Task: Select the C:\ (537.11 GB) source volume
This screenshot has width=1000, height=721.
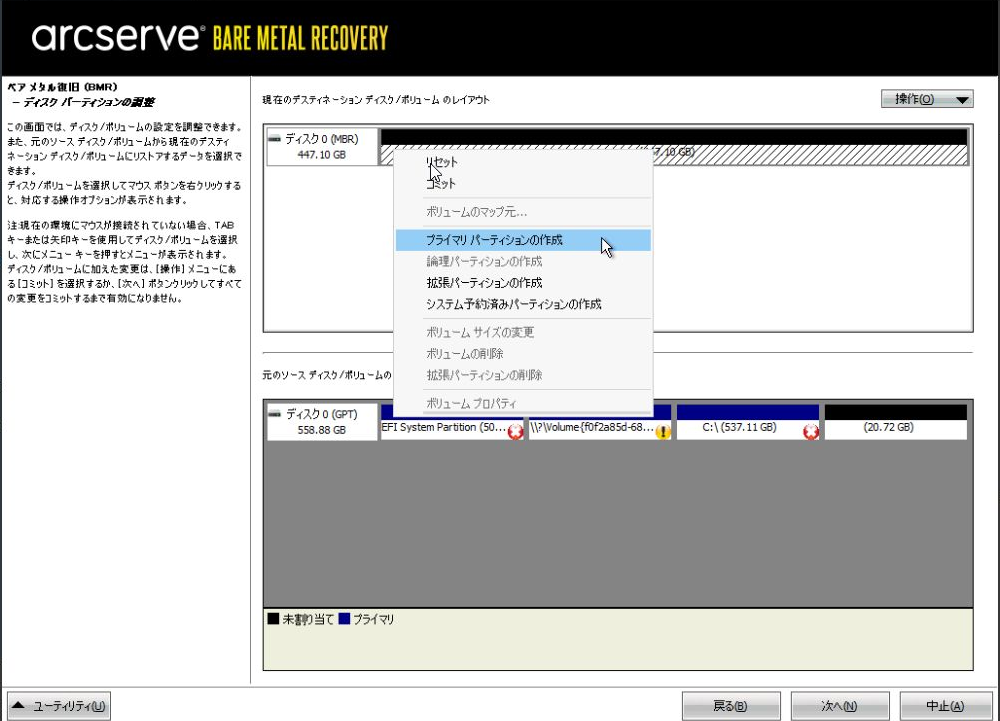Action: [x=748, y=422]
